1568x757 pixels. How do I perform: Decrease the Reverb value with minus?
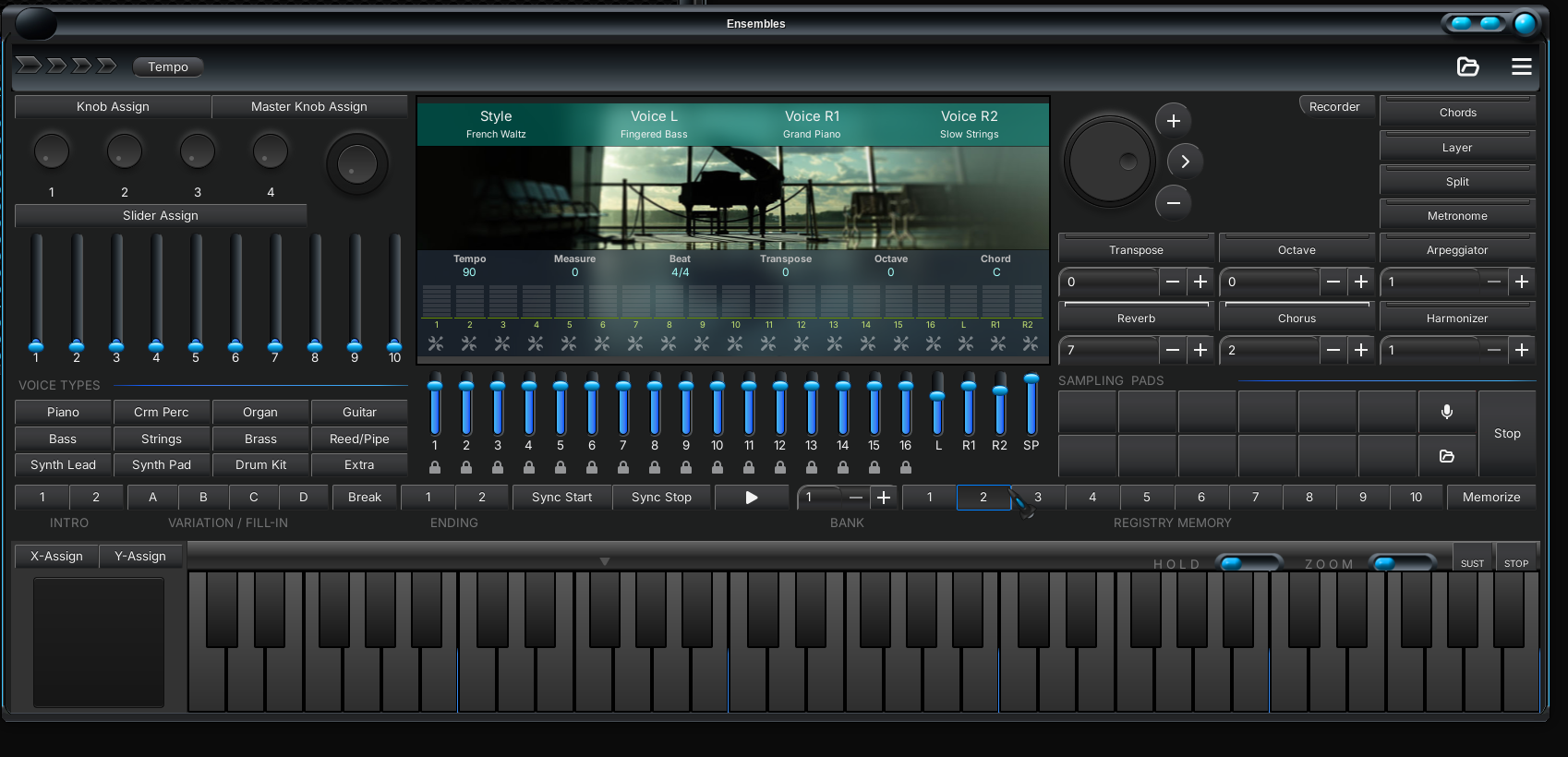[1172, 350]
